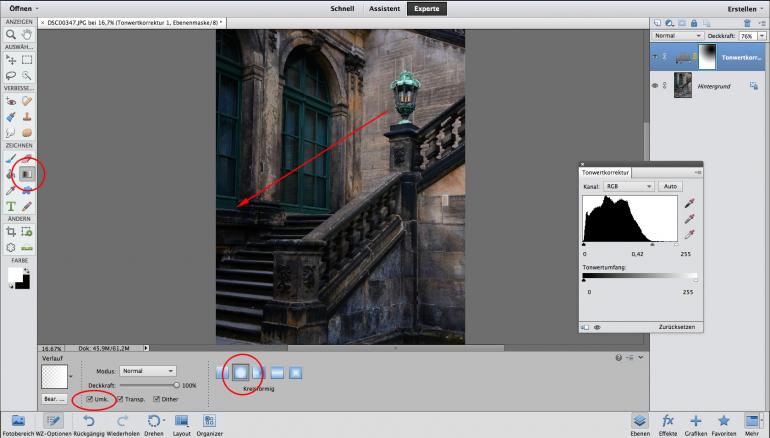Select the Straighten tool

point(27,247)
